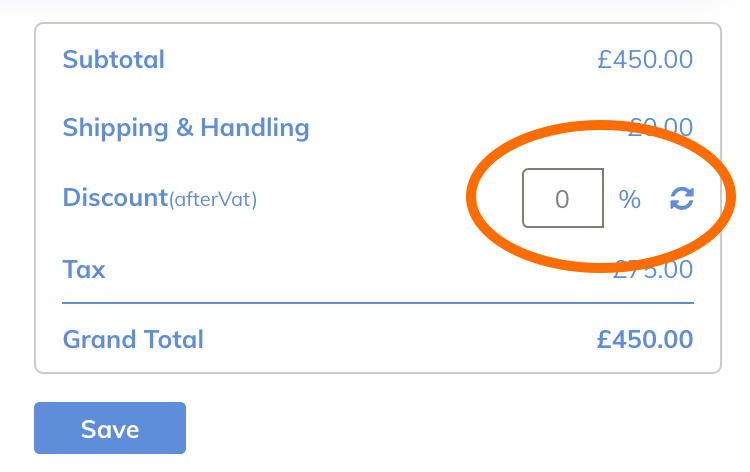Click the digit 0 inside discount field
This screenshot has height=472, width=750.
tap(562, 199)
